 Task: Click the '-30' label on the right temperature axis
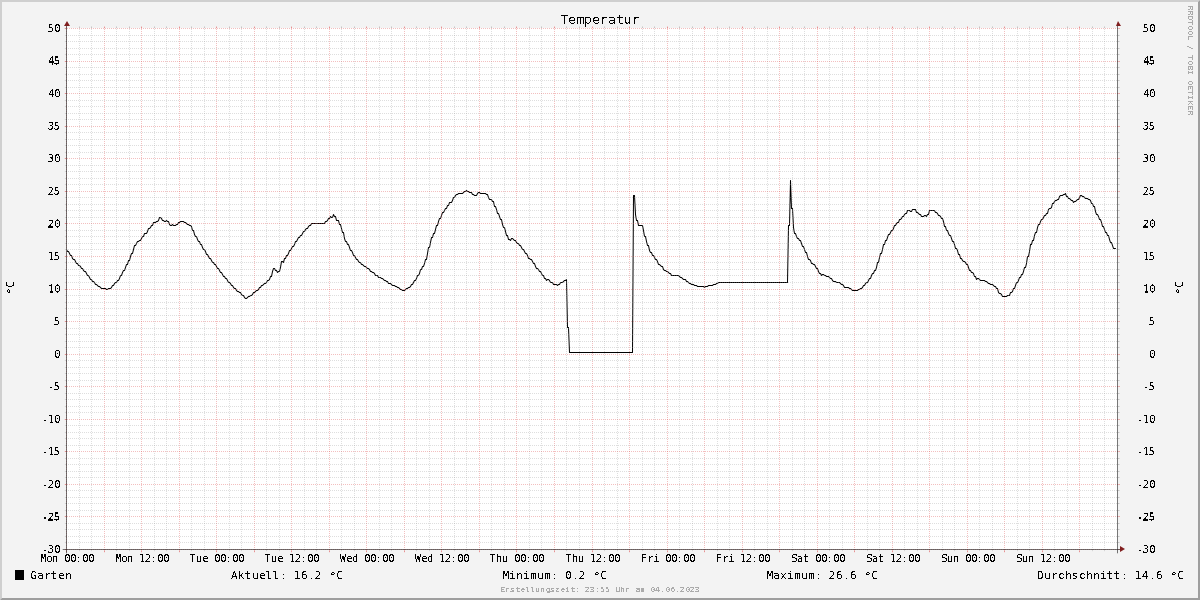point(1149,549)
